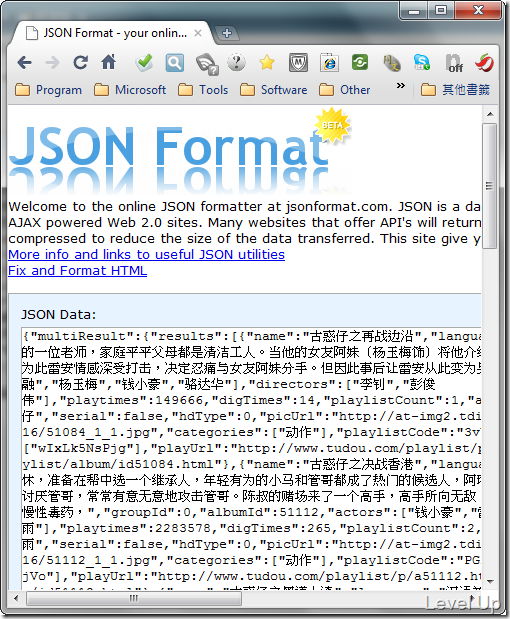
Task: Close the browser window
Action: click(x=478, y=11)
